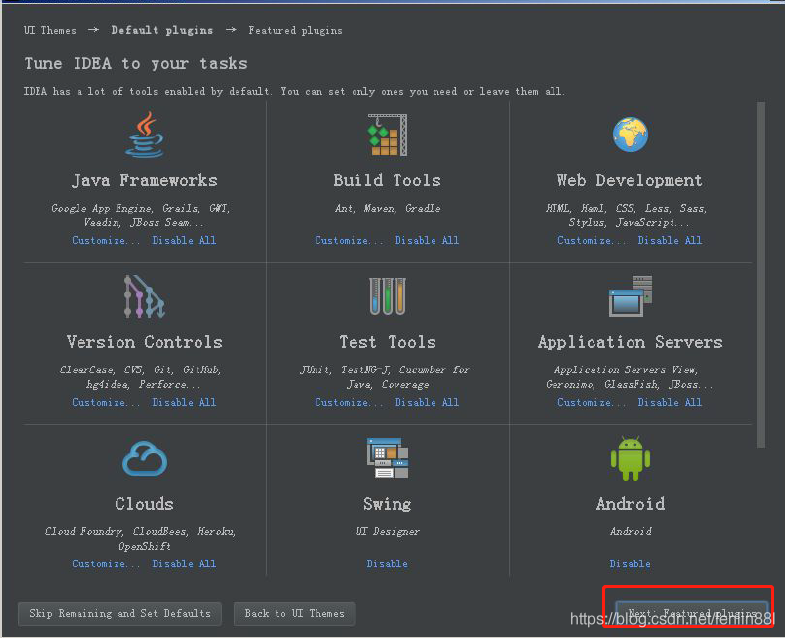The width and height of the screenshot is (785, 638).
Task: Click the Application Servers icon
Action: pos(630,296)
